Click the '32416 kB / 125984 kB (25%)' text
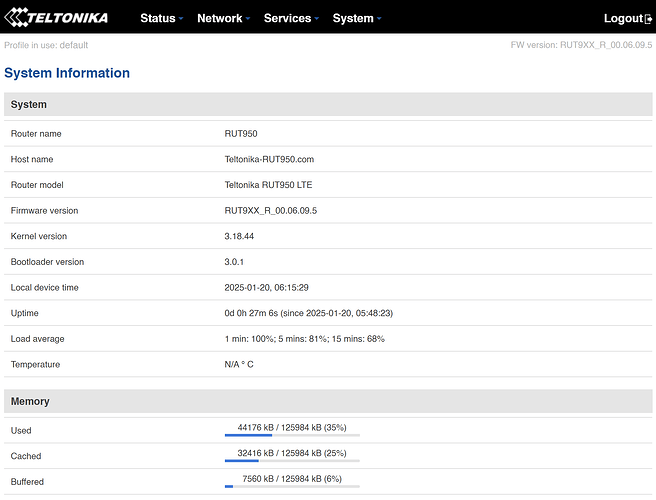The height and width of the screenshot is (500, 656). [x=292, y=453]
